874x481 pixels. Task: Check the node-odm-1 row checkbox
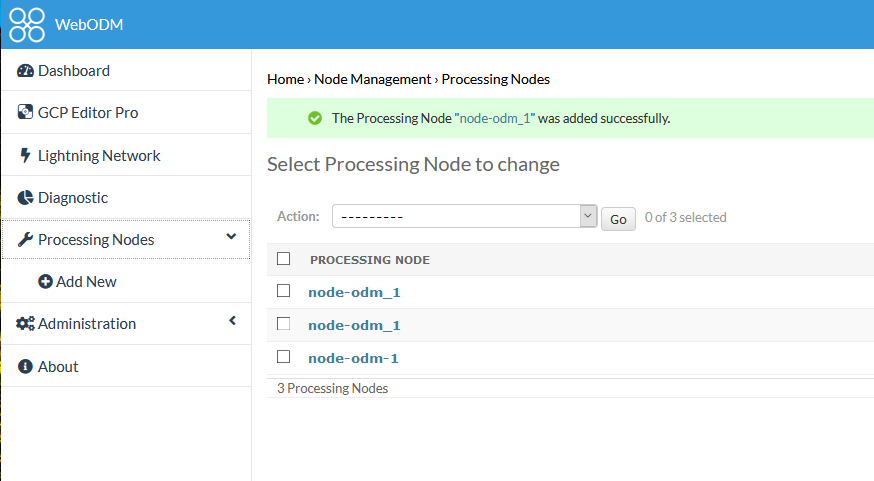click(284, 357)
